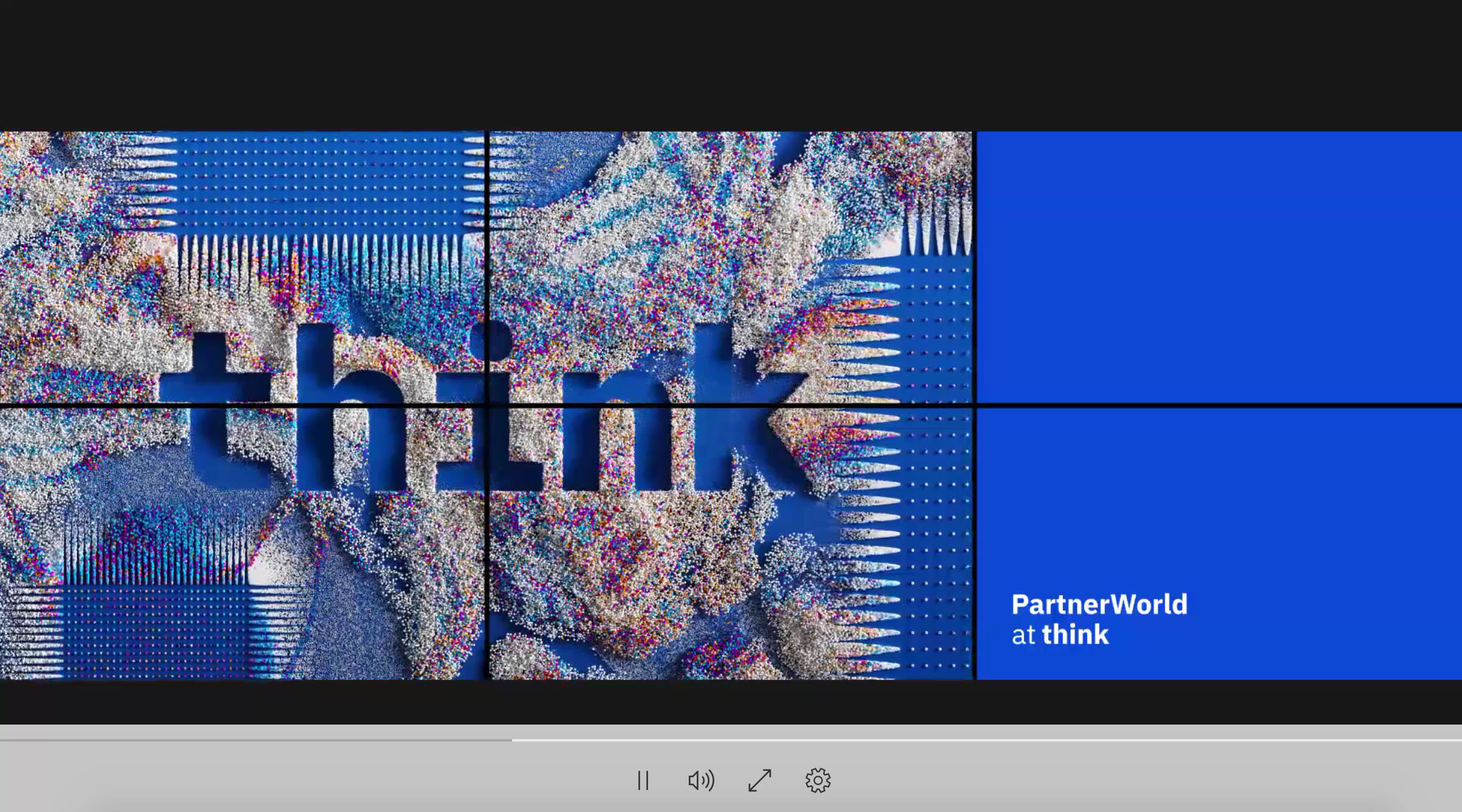Screen dimensions: 1462x812
Task: Mute the video volume
Action: (701, 780)
